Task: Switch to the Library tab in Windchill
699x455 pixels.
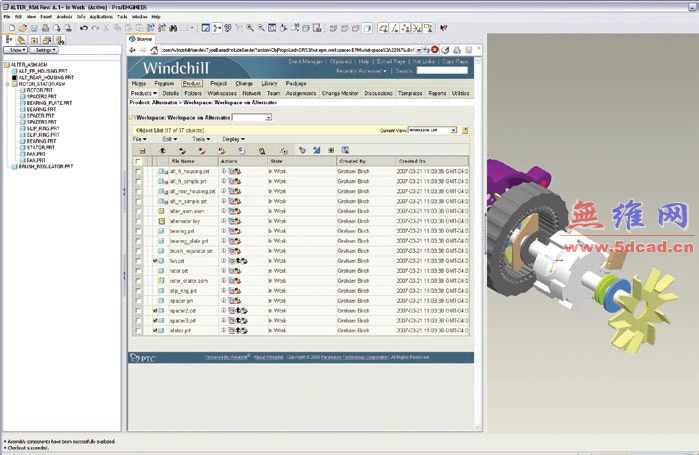Action: tap(269, 83)
